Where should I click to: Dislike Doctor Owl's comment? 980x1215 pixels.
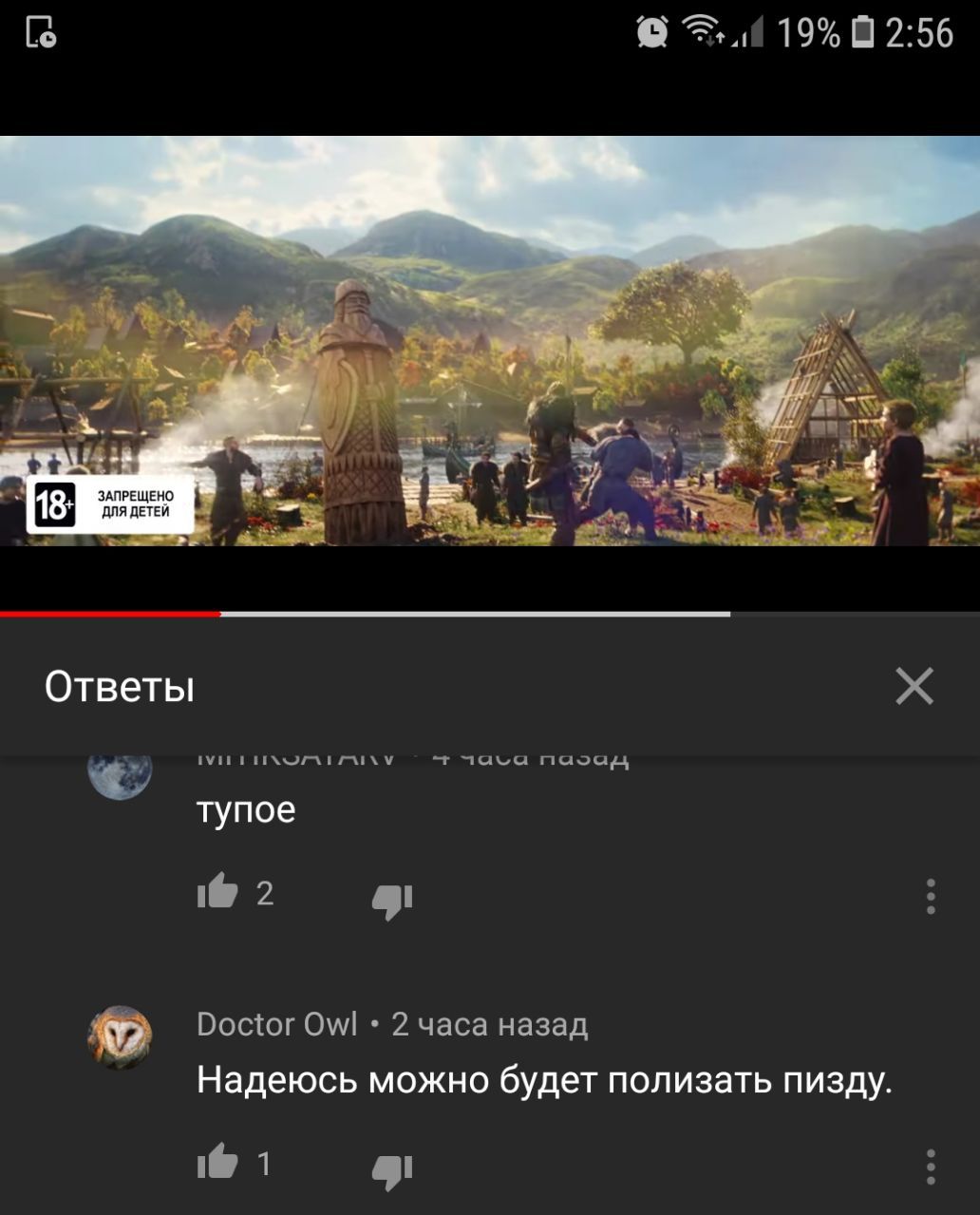coord(392,1171)
